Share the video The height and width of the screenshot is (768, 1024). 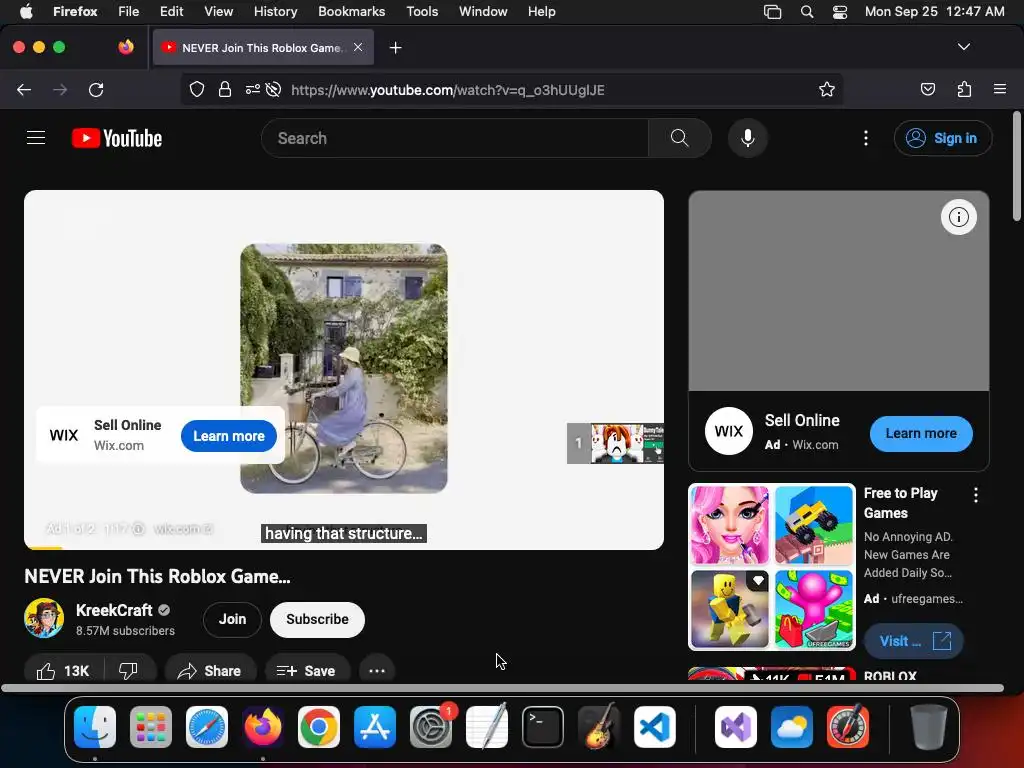tap(210, 671)
